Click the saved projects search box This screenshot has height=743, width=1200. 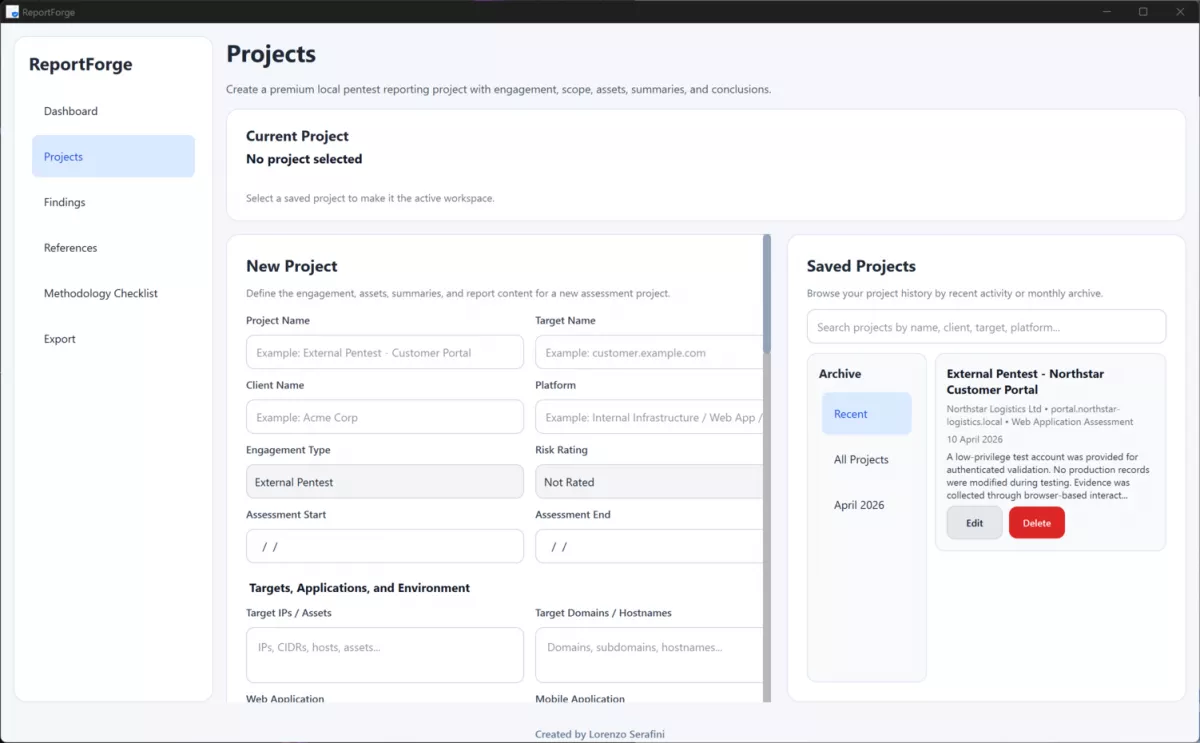tap(986, 326)
